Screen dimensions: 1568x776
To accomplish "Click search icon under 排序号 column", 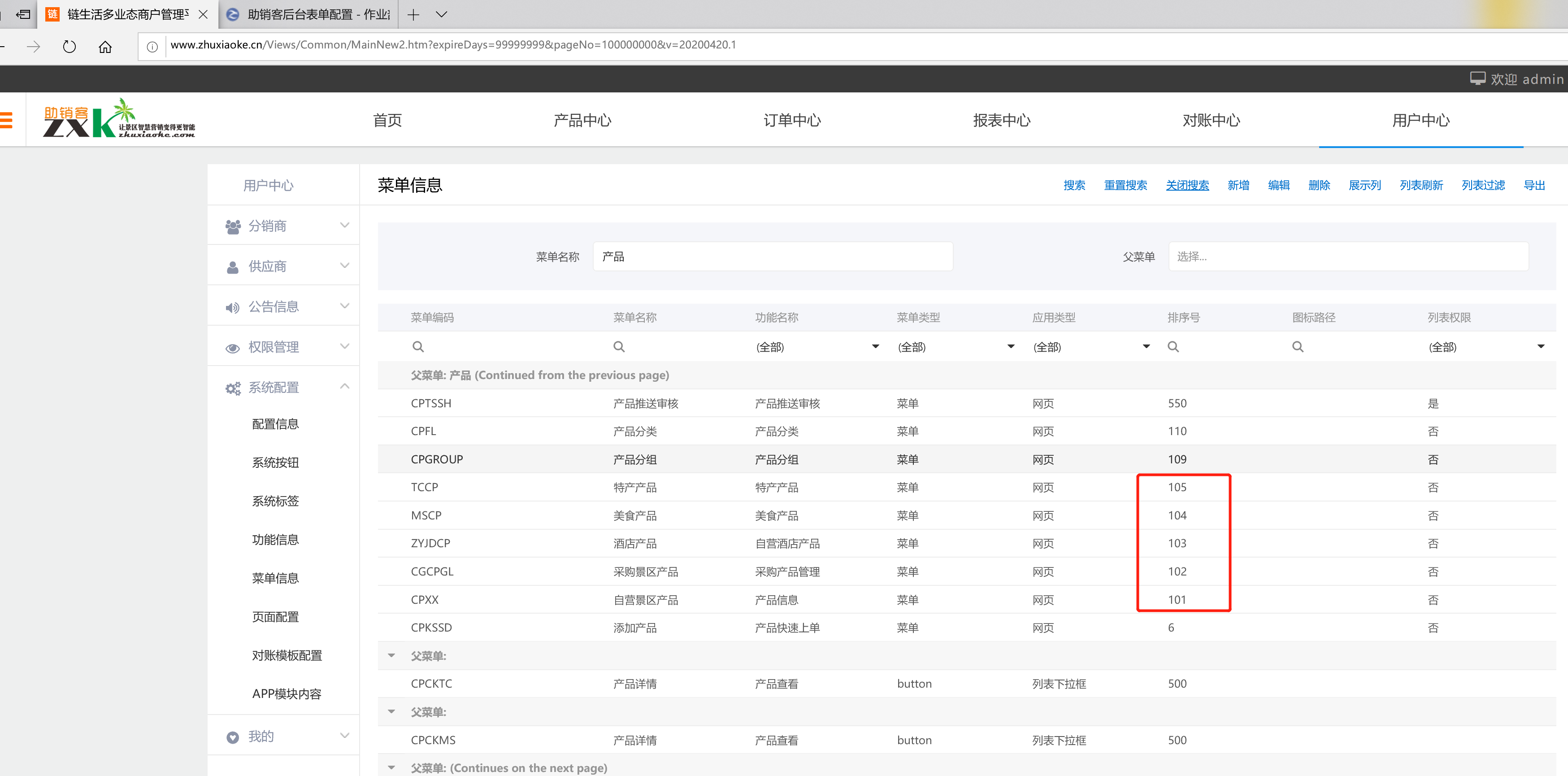I will coord(1173,347).
